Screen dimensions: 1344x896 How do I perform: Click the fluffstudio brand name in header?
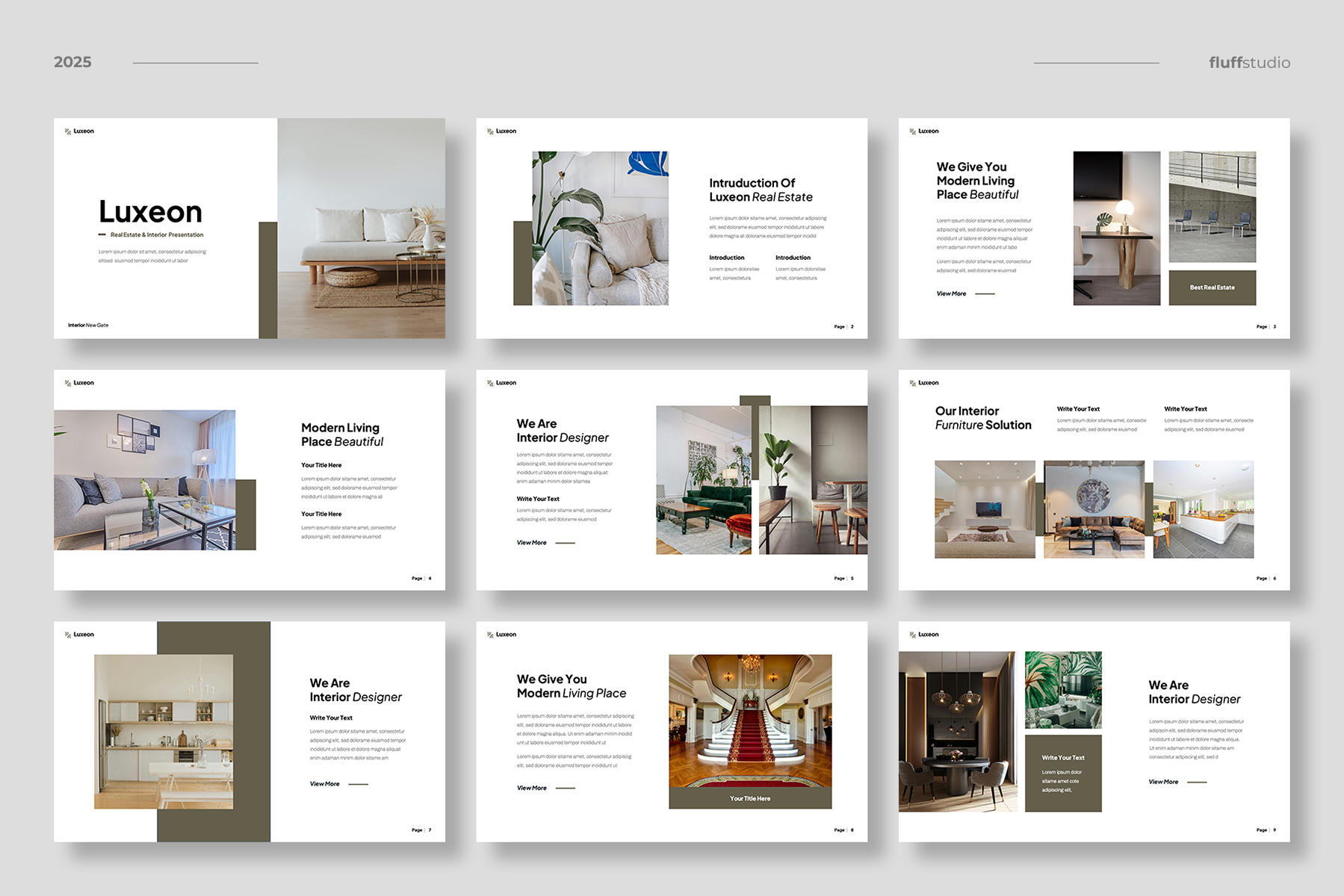pyautogui.click(x=1249, y=63)
